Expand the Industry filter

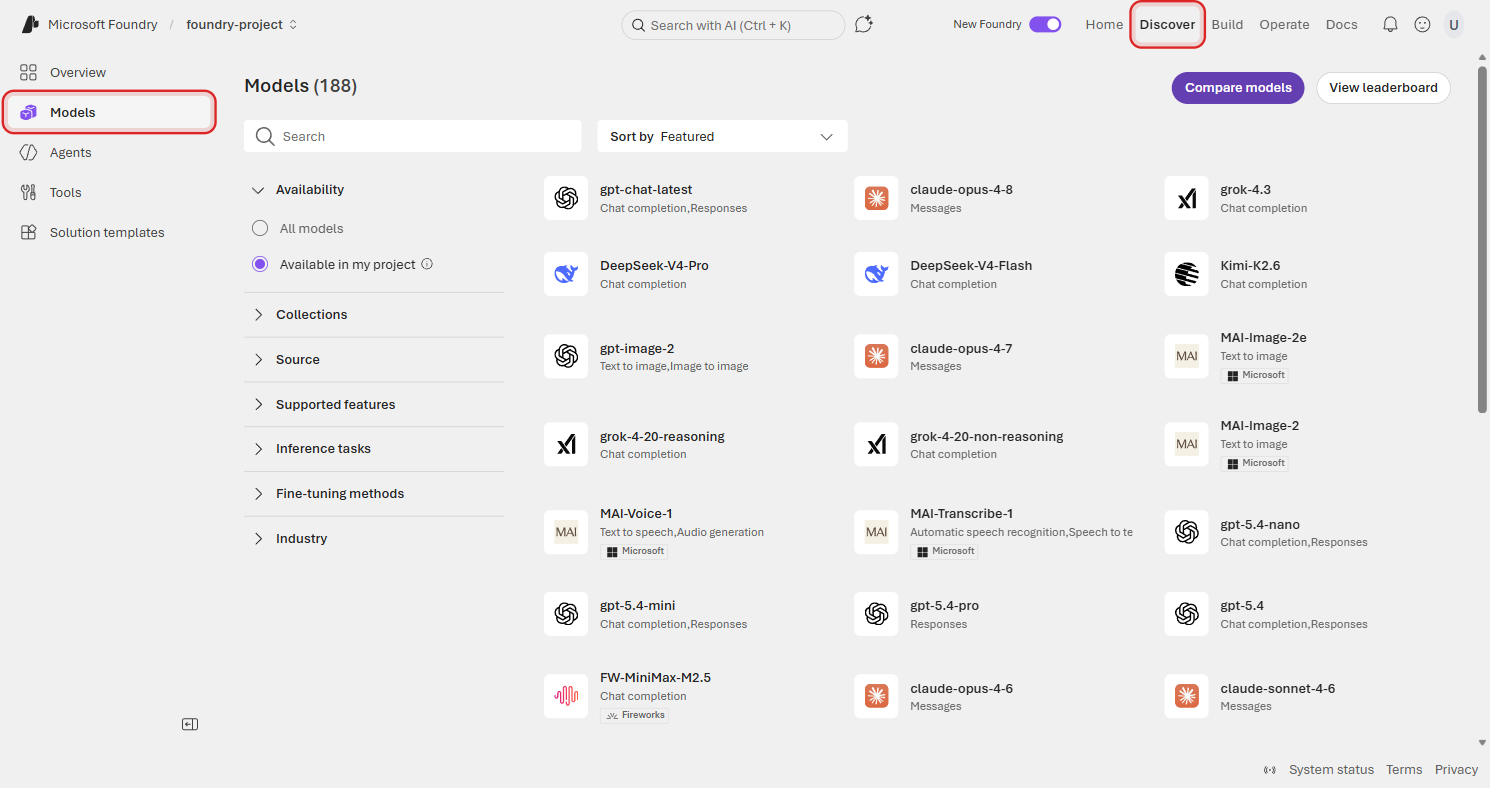[374, 538]
